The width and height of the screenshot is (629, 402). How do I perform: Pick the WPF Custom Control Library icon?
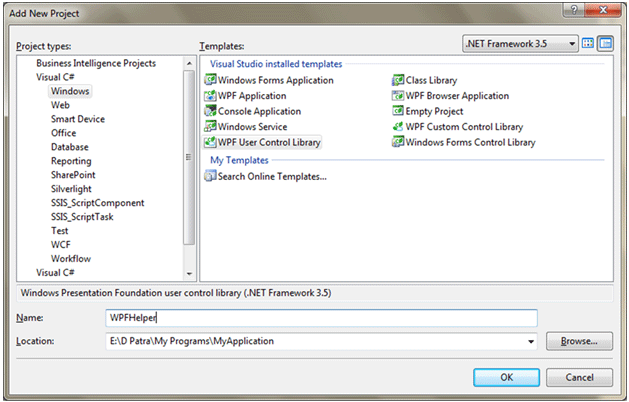coord(398,127)
